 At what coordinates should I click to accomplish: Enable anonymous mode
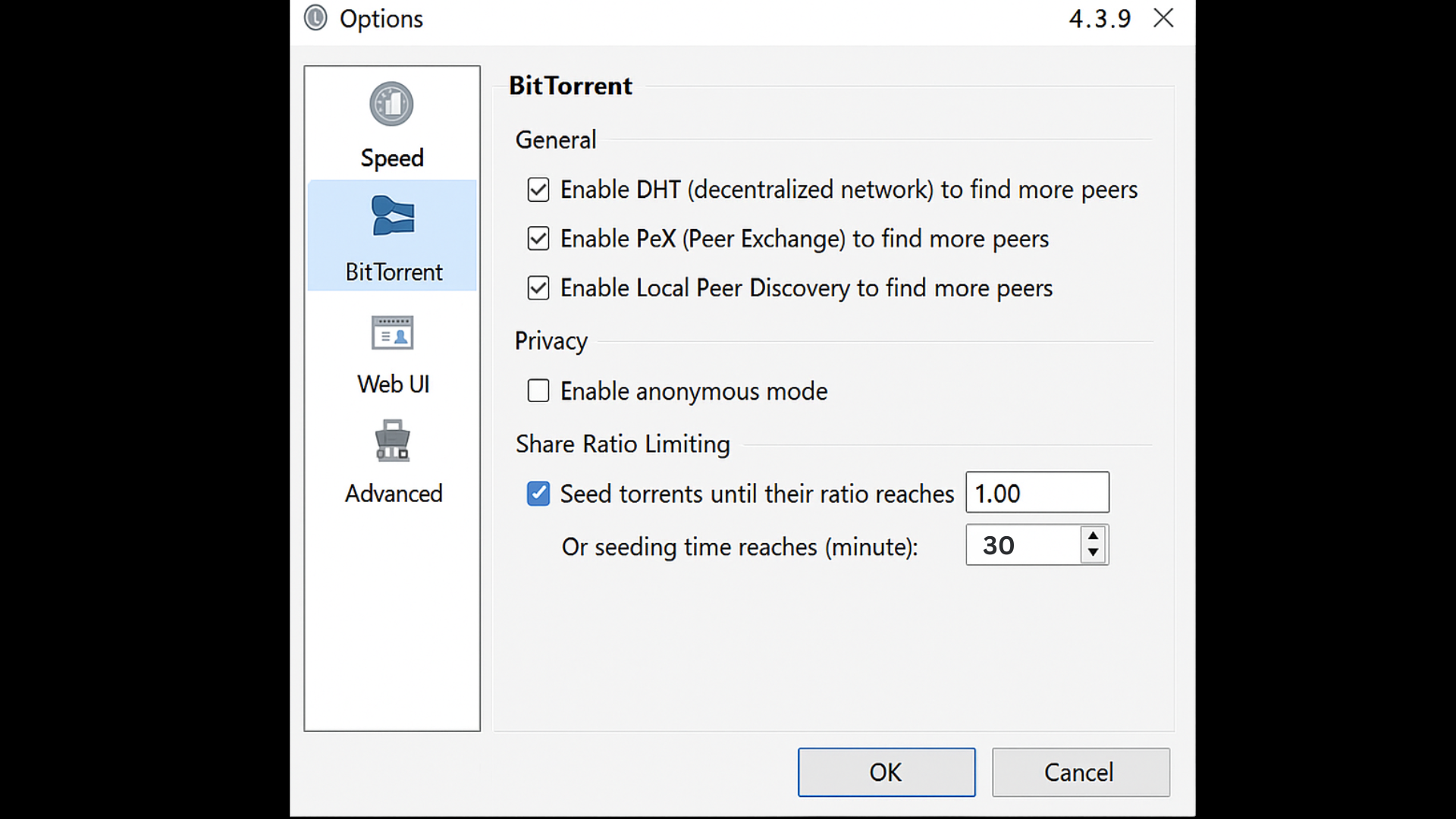(x=538, y=391)
